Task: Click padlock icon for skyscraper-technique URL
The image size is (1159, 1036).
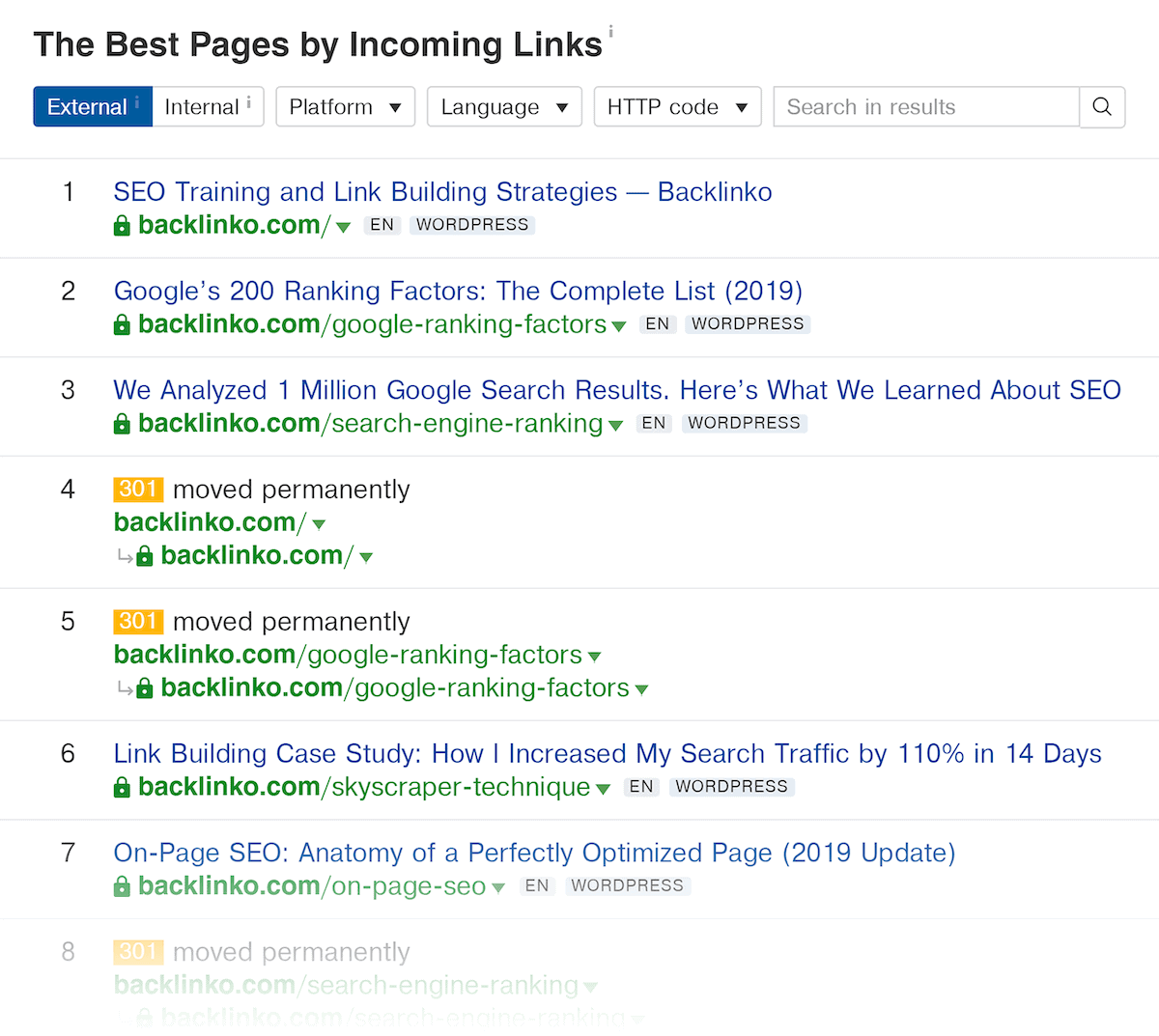Action: click(122, 788)
